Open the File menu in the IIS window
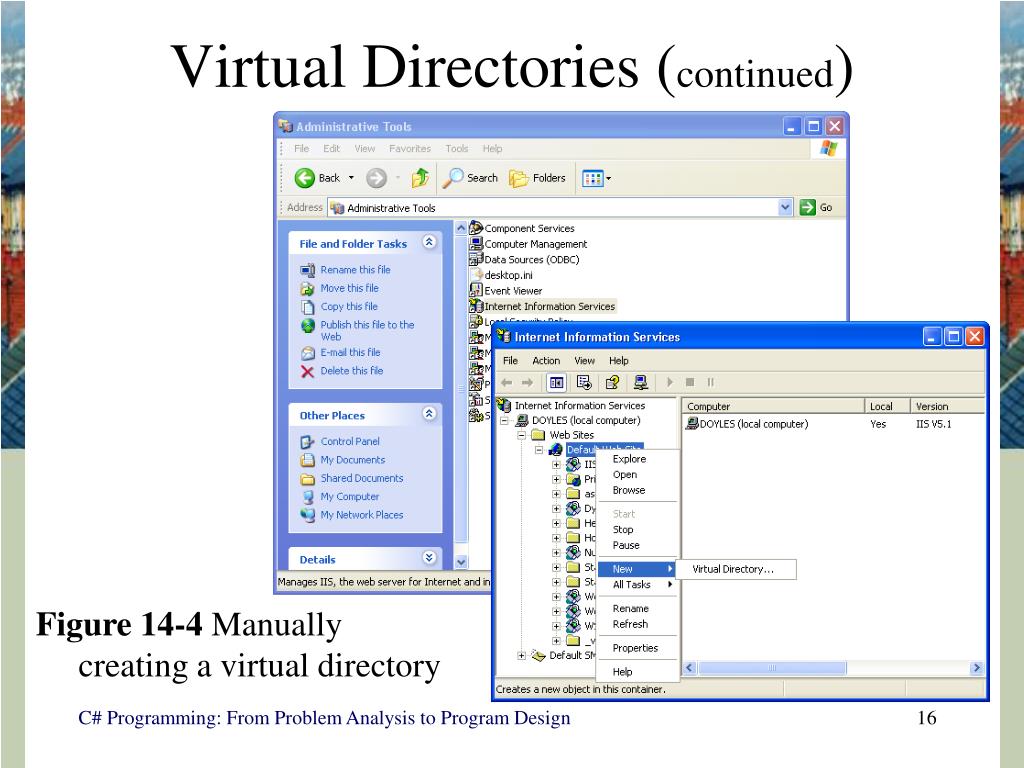The image size is (1024, 768). (510, 360)
